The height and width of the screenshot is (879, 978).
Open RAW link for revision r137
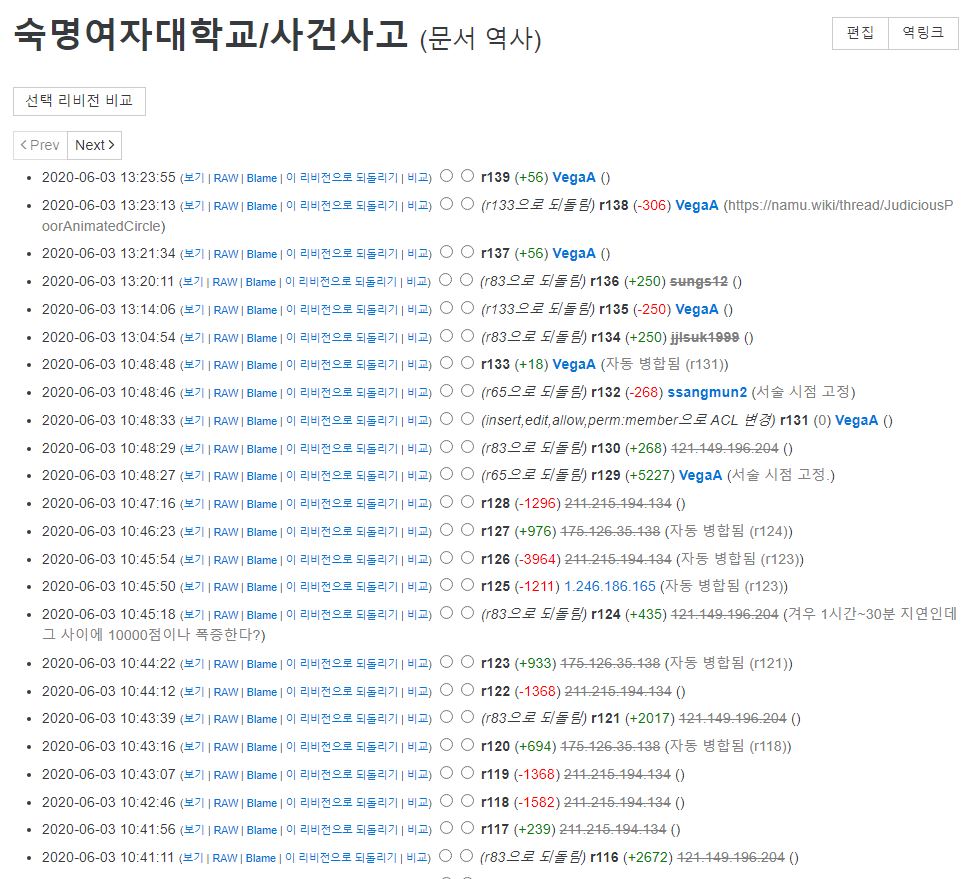coord(226,254)
